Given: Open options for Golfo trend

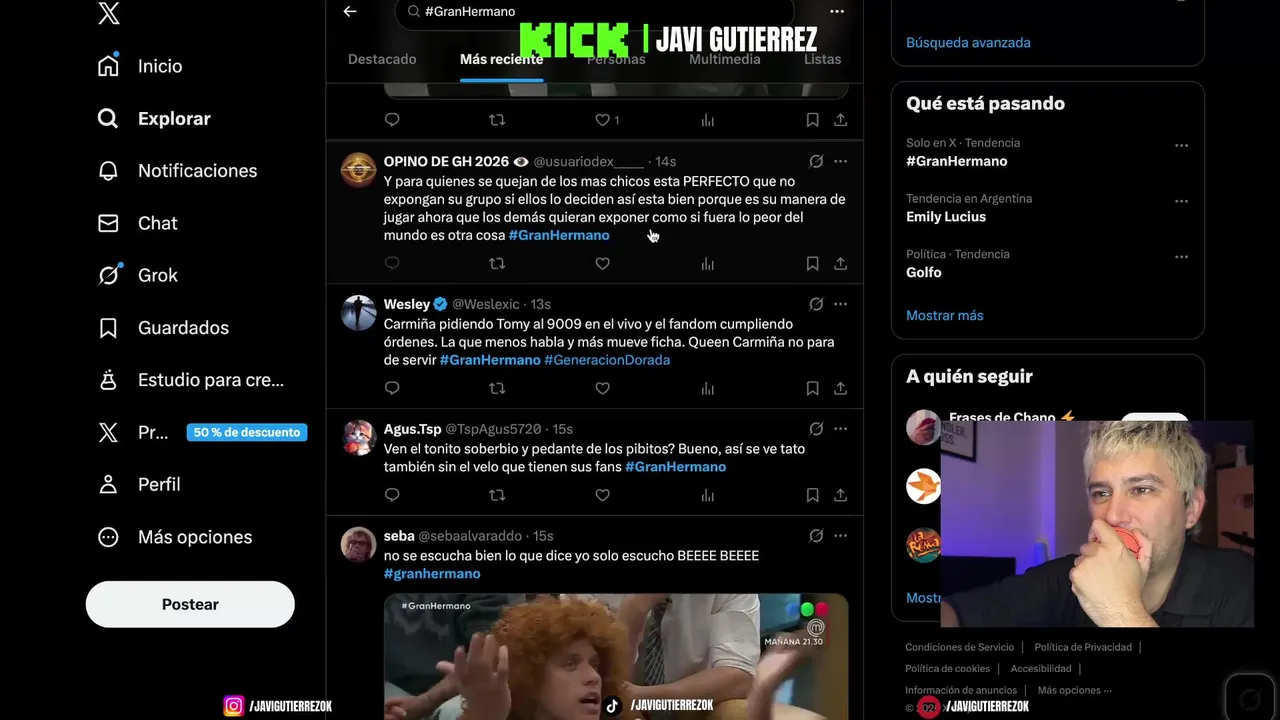Looking at the screenshot, I should pyautogui.click(x=1181, y=257).
